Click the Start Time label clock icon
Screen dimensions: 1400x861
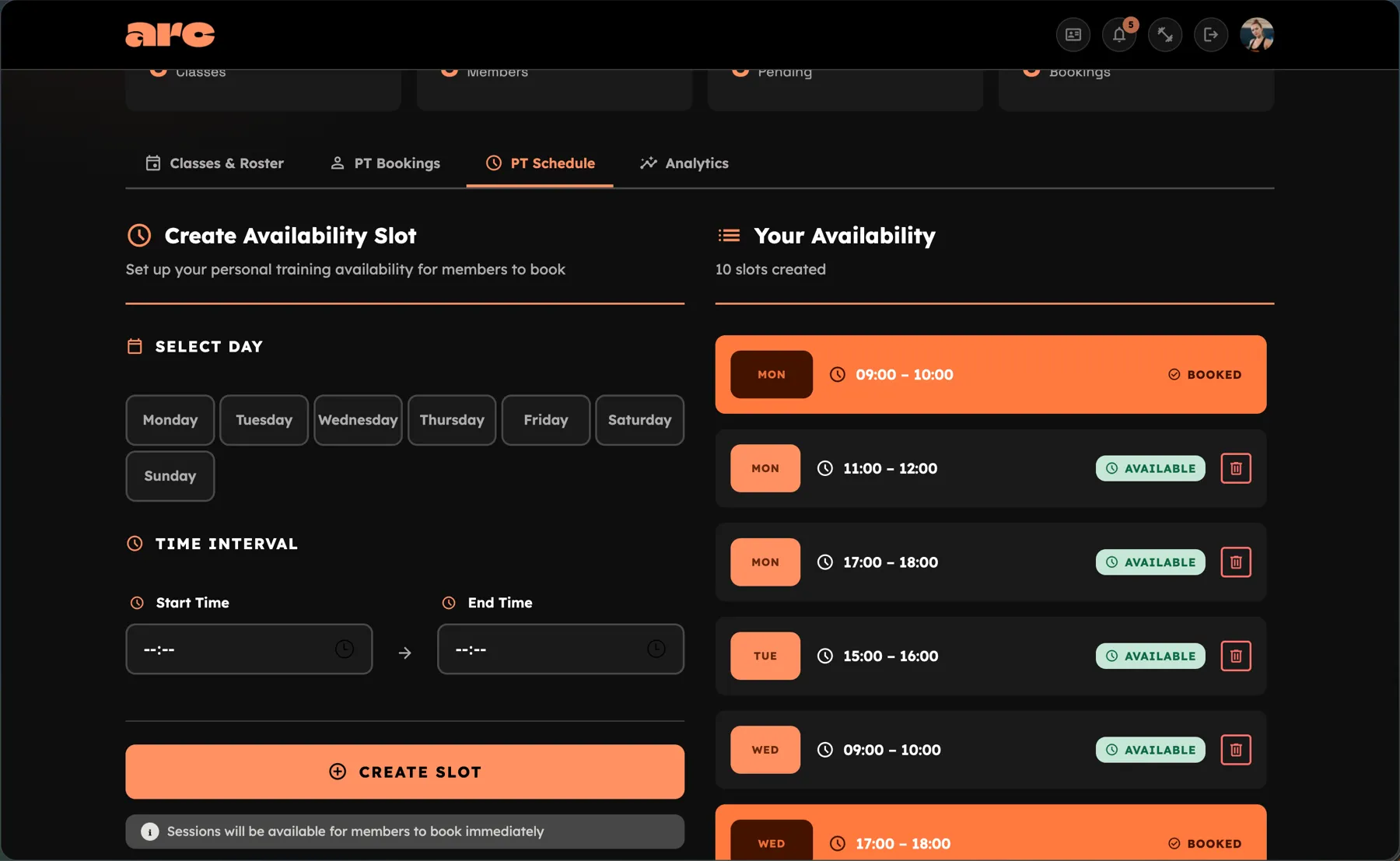(x=137, y=603)
